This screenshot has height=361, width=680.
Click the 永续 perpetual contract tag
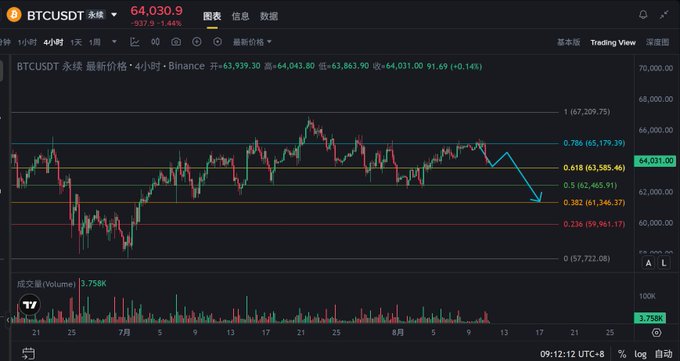click(96, 15)
